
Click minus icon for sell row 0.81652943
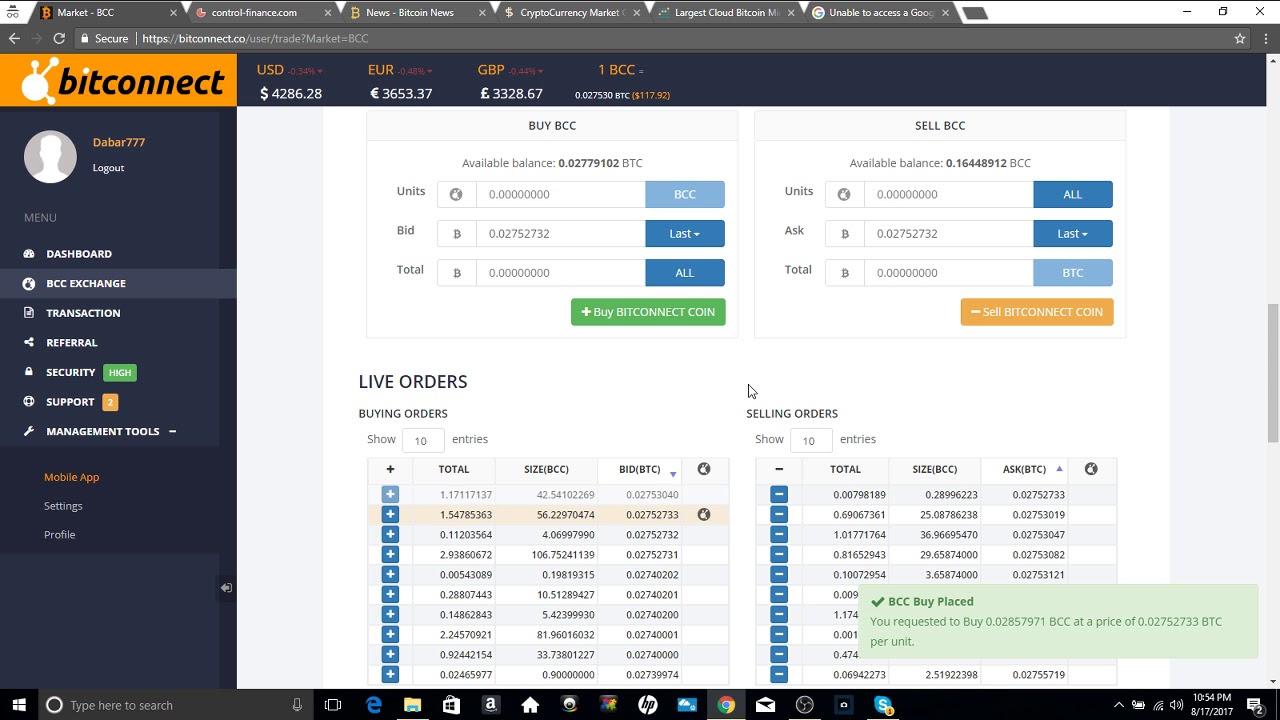click(779, 554)
